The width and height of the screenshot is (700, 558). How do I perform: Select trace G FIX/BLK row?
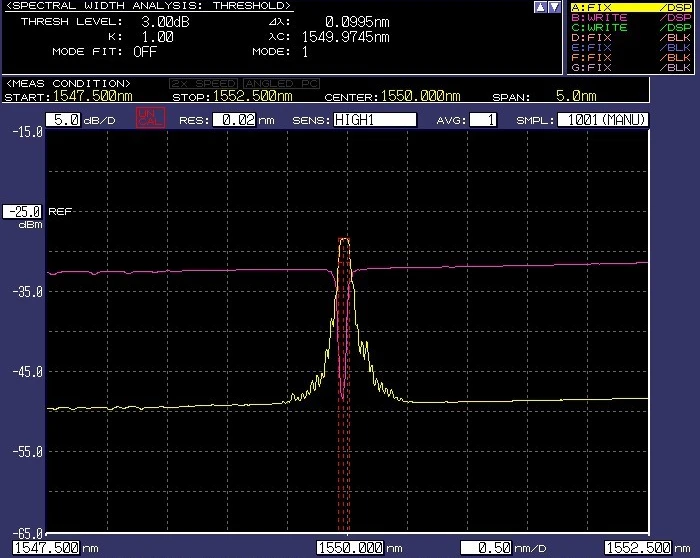[631, 67]
